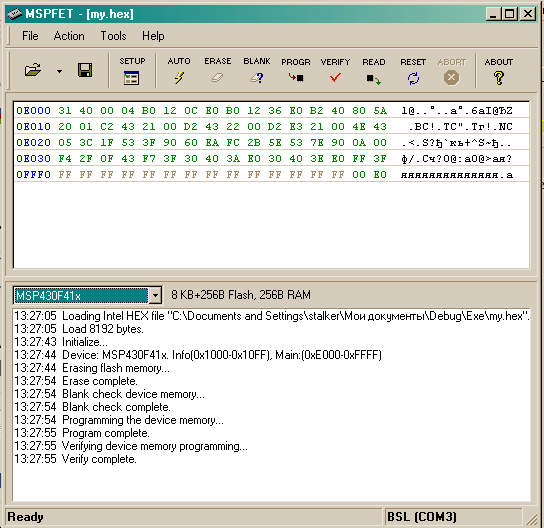Select log line "Verifying device memory programming..."
Viewport: 544px width, 528px height.
[131, 446]
